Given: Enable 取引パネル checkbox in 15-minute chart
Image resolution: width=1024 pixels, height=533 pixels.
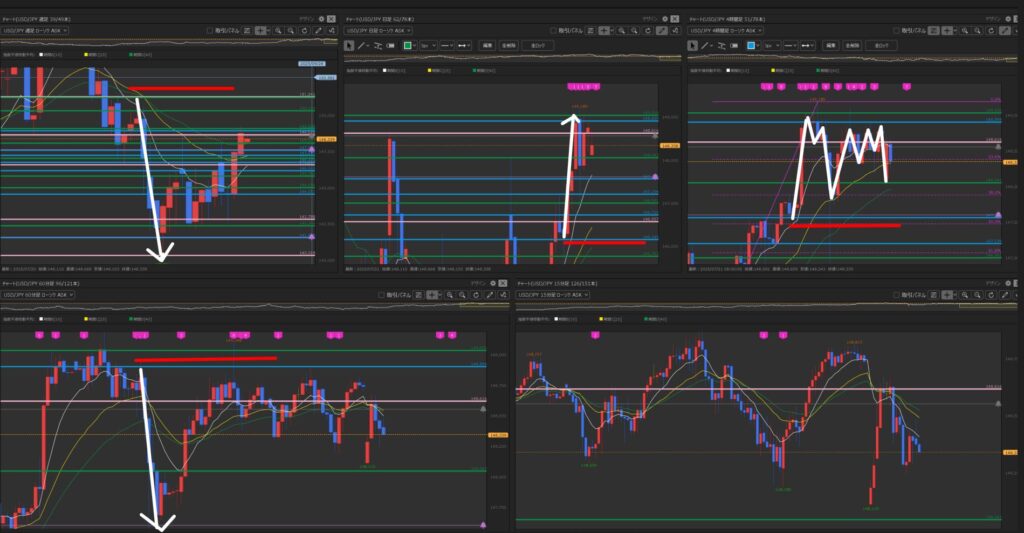Looking at the screenshot, I should pos(896,295).
